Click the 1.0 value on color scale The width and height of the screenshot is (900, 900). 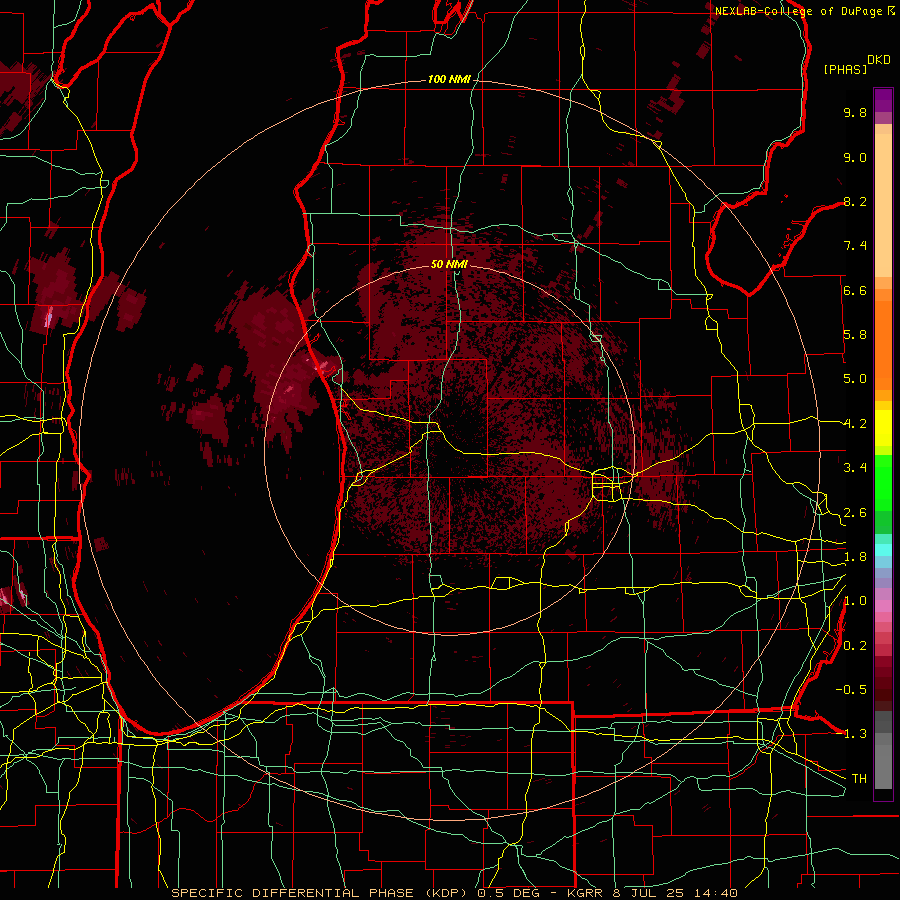(x=855, y=601)
